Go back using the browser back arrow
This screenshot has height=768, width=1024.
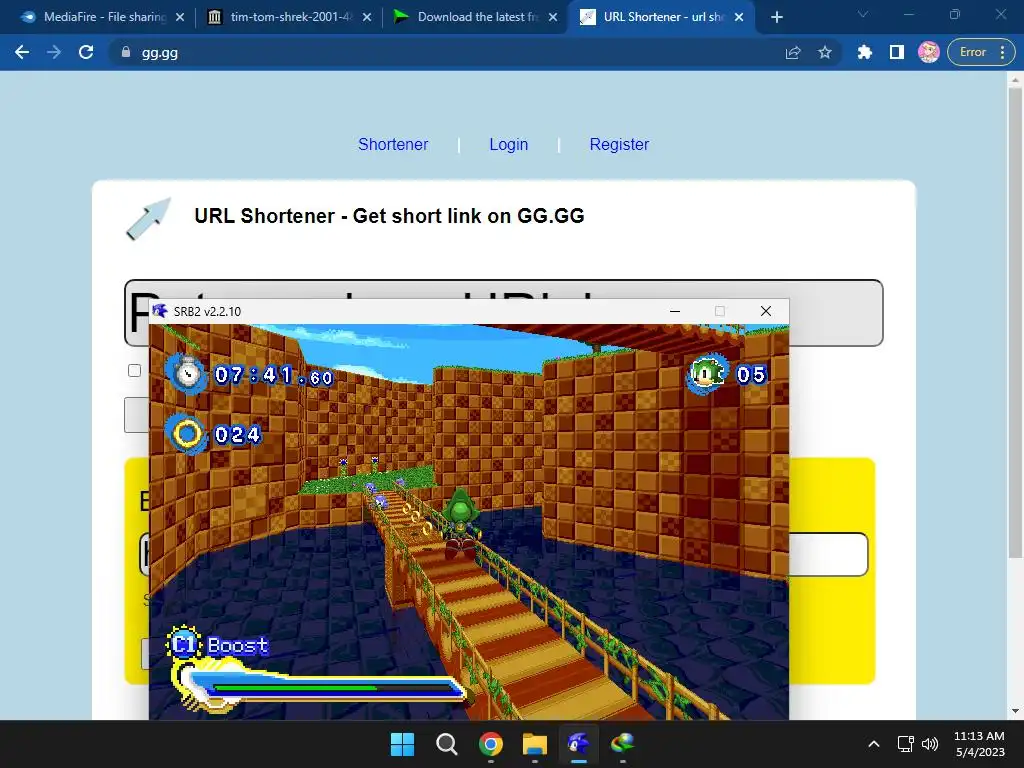[22, 52]
